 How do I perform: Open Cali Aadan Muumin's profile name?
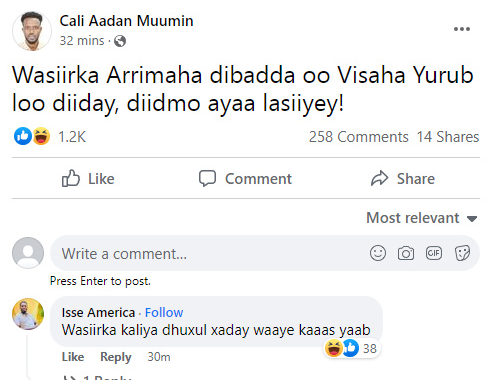coord(126,21)
